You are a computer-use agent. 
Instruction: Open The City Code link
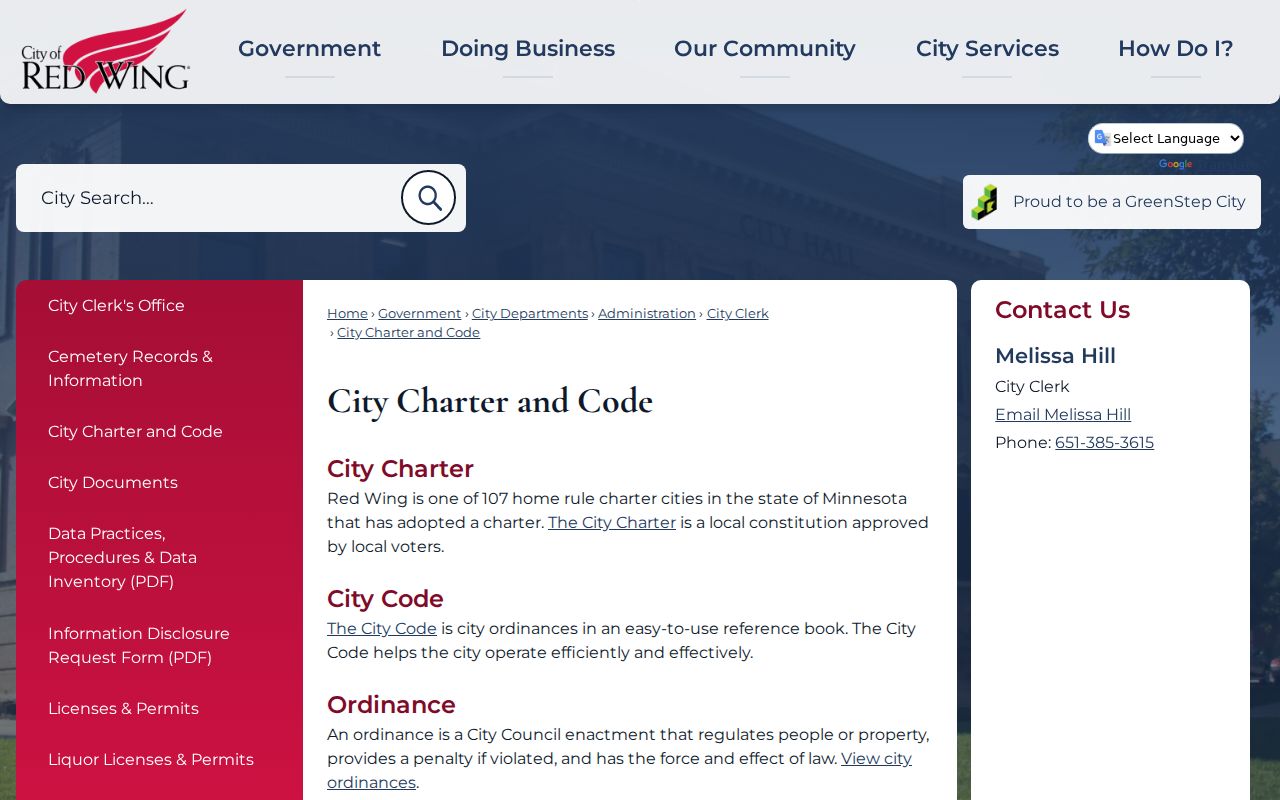(382, 629)
